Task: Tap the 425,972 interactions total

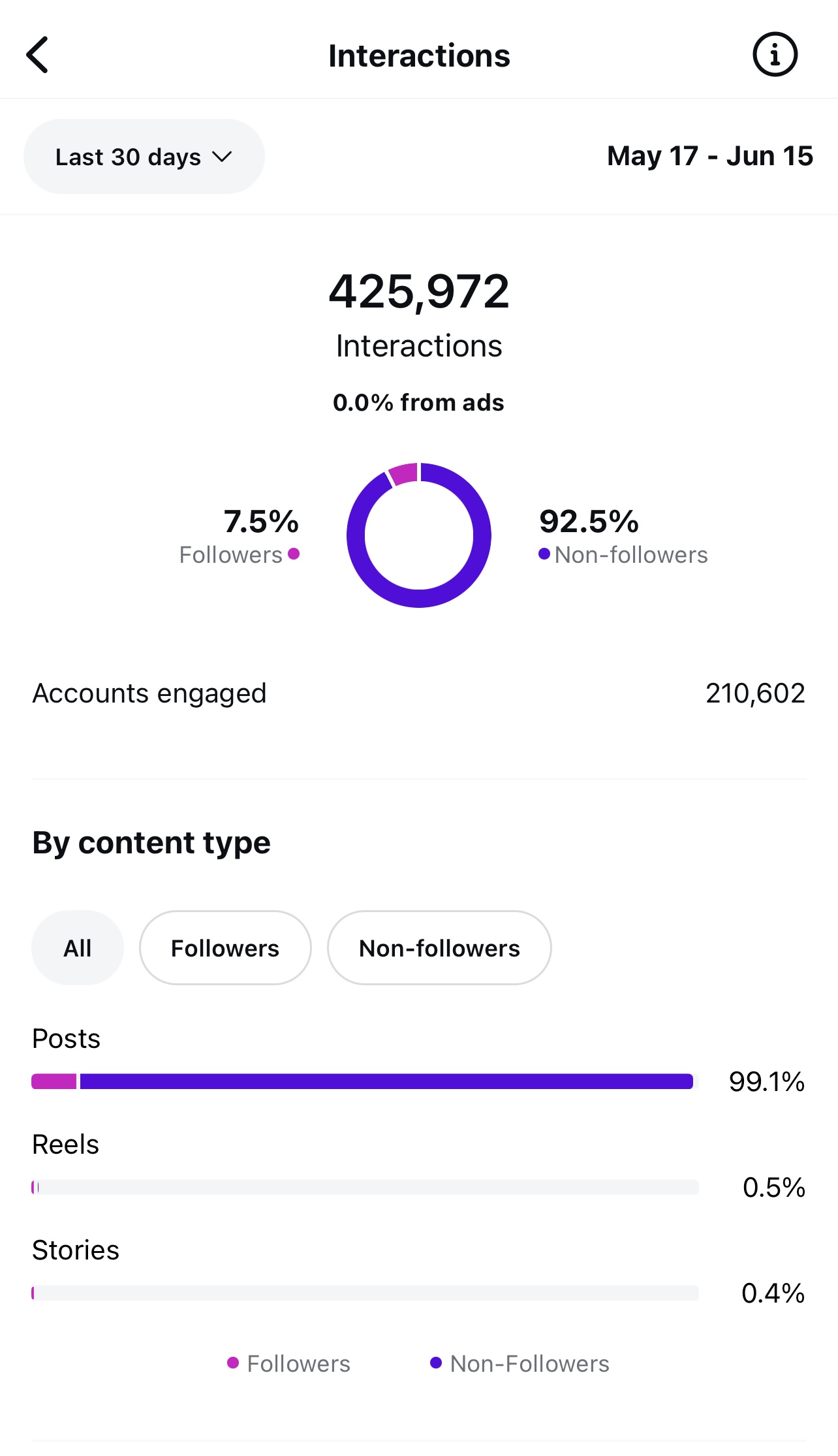Action: tap(418, 291)
